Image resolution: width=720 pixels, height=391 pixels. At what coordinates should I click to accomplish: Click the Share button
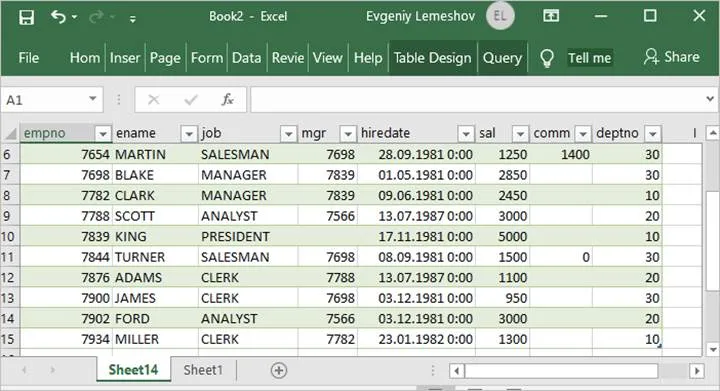coord(671,57)
